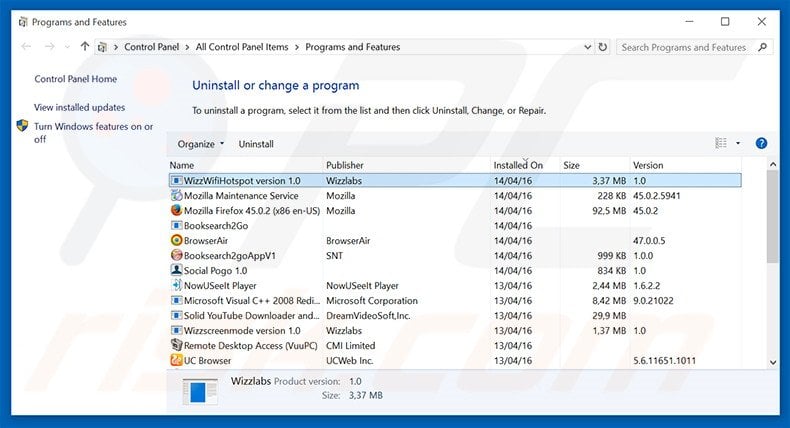Click Control Panel breadcrumb
Screen dimensions: 790x428
(152, 47)
